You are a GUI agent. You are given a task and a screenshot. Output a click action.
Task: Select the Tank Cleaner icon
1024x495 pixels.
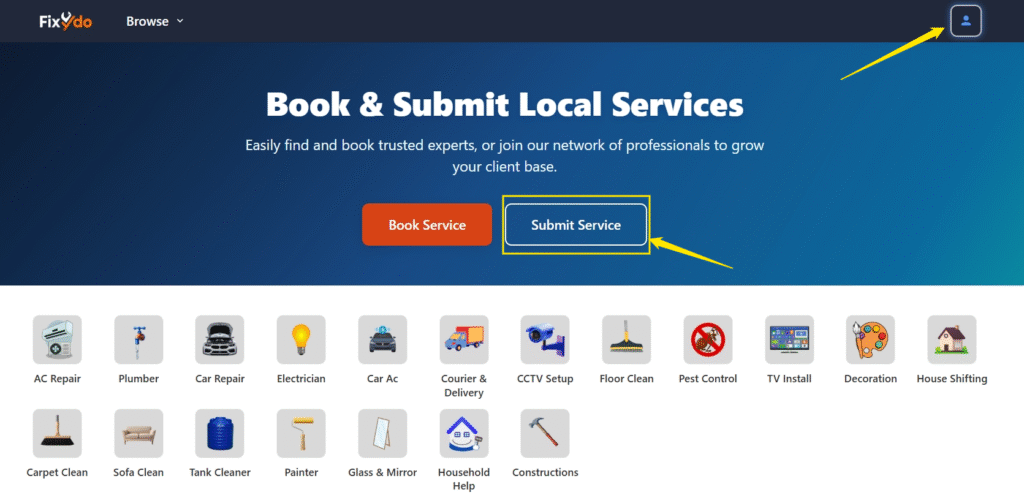[x=220, y=433]
